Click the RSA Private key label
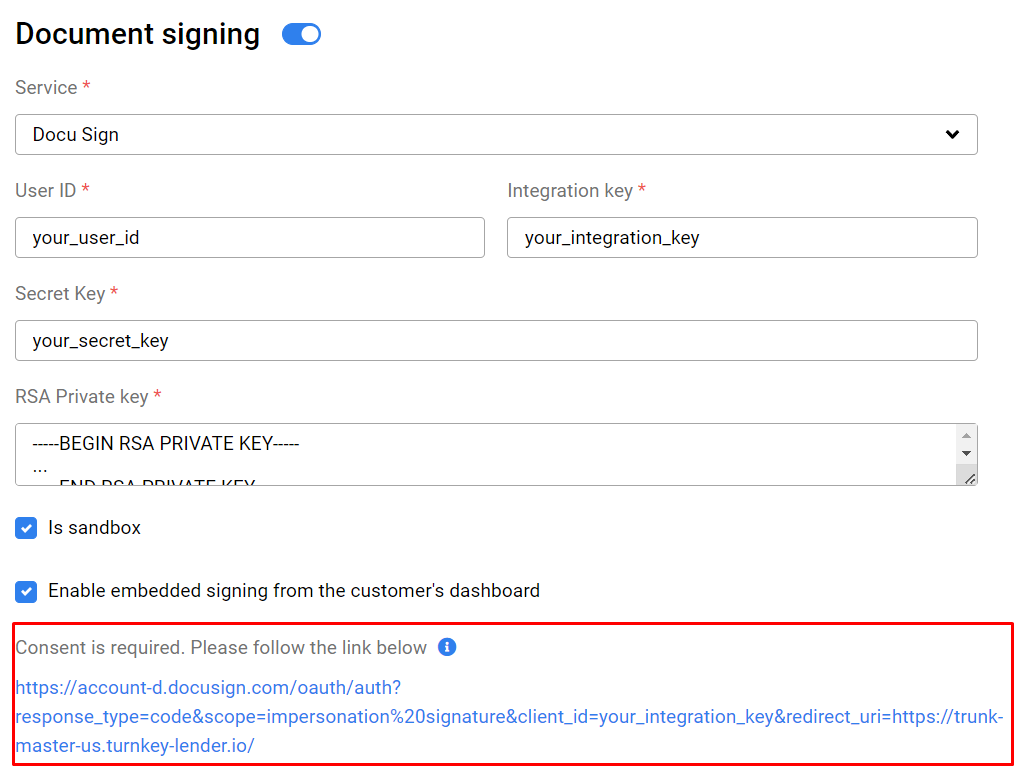 pyautogui.click(x=82, y=396)
